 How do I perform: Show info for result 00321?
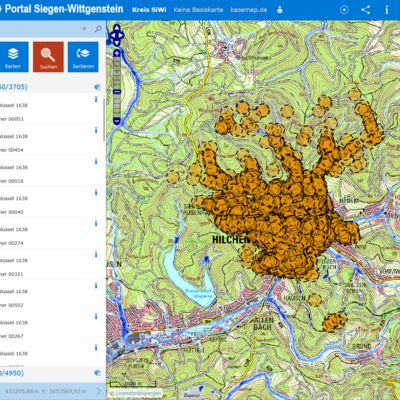click(96, 254)
